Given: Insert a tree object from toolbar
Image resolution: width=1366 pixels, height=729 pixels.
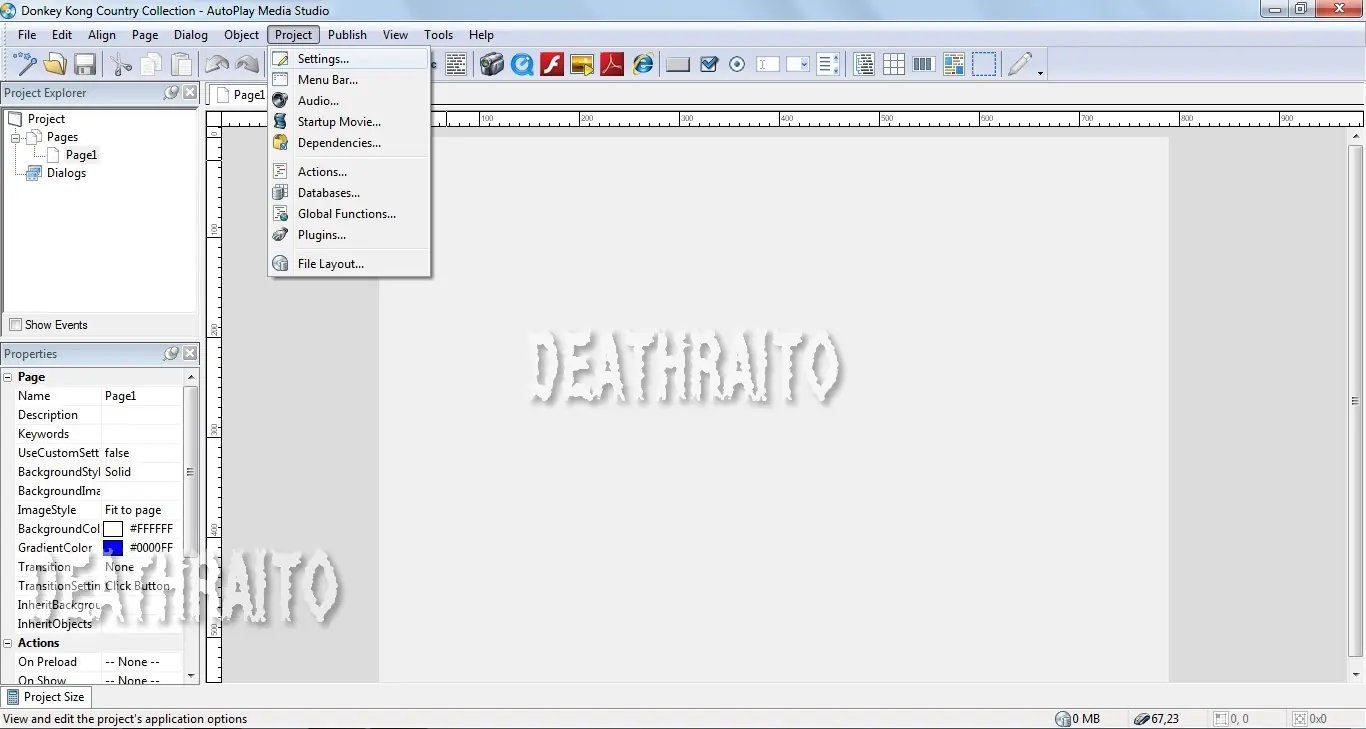Looking at the screenshot, I should [x=865, y=65].
